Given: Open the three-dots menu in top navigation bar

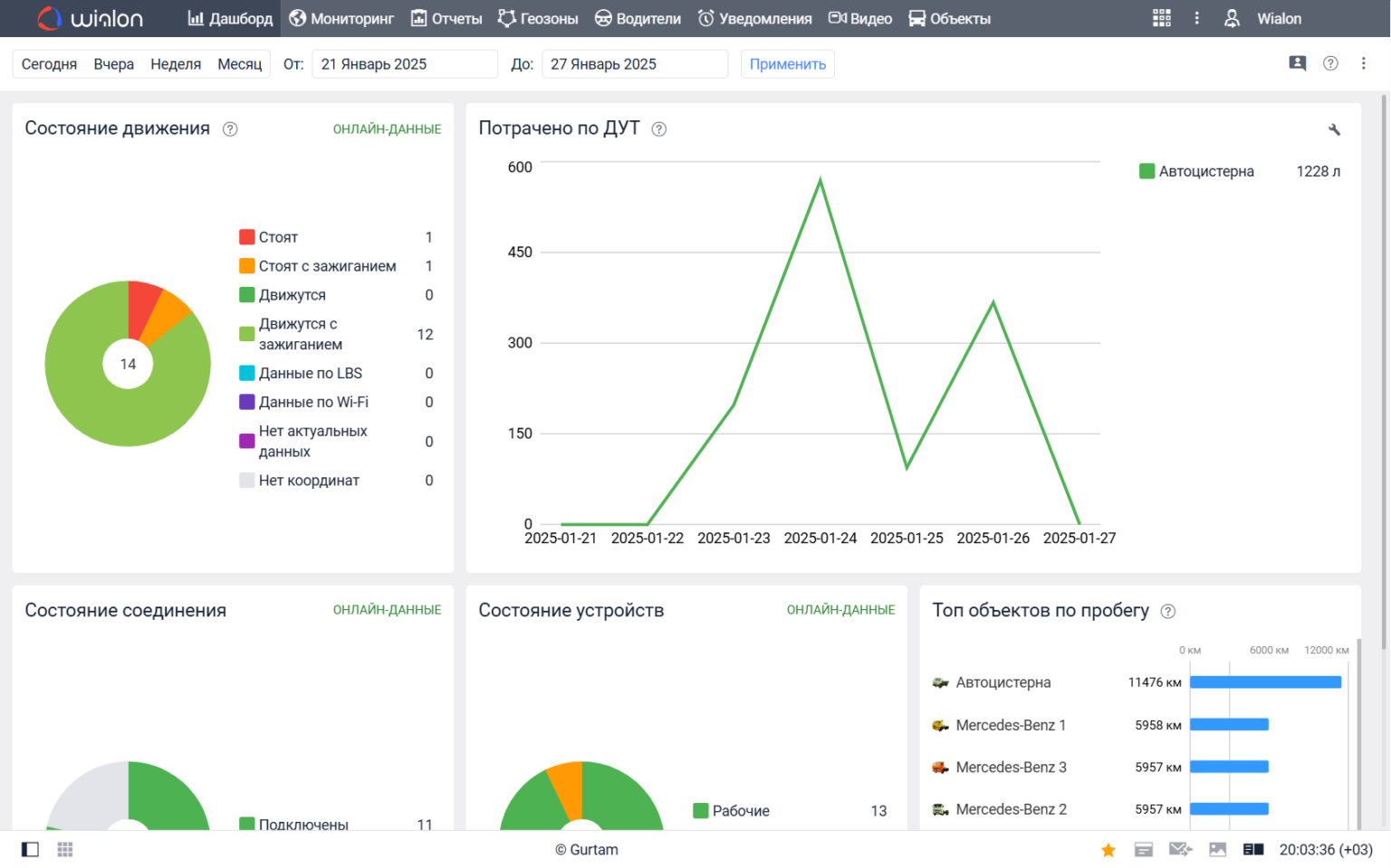Looking at the screenshot, I should pos(1196,18).
